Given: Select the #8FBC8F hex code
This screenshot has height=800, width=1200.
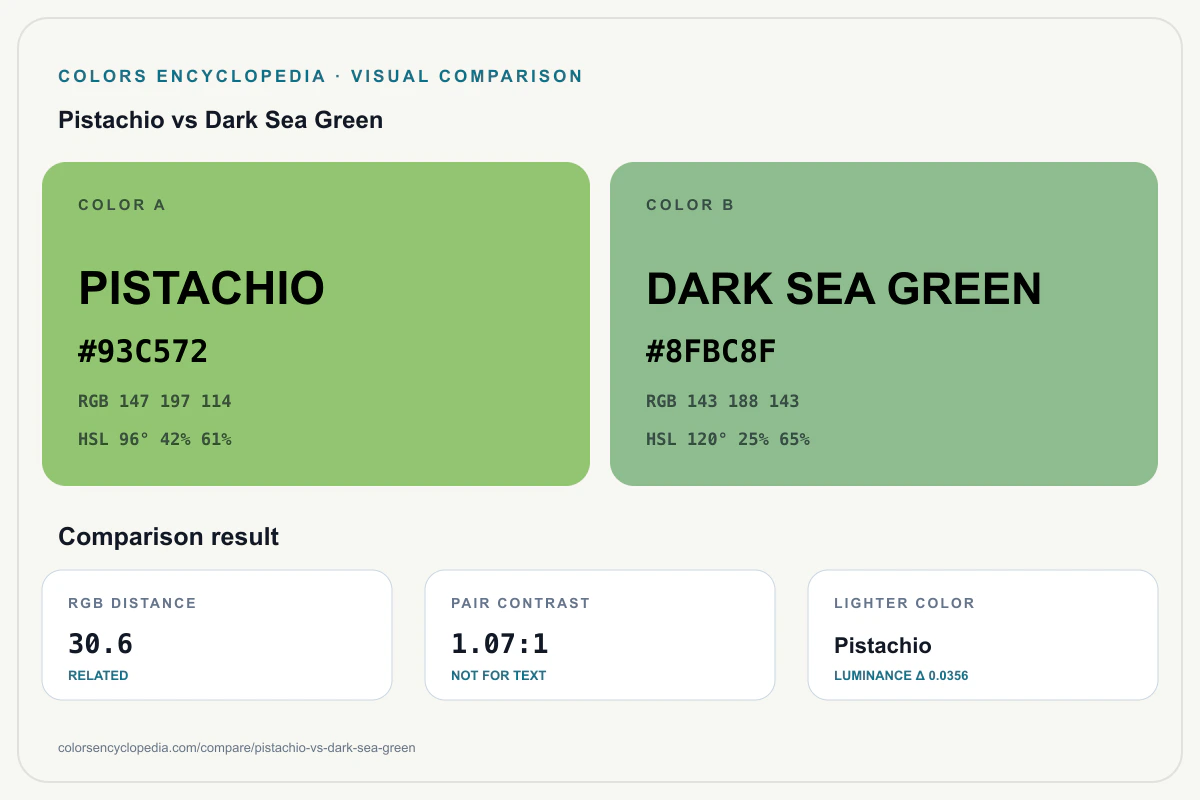Looking at the screenshot, I should tap(711, 352).
